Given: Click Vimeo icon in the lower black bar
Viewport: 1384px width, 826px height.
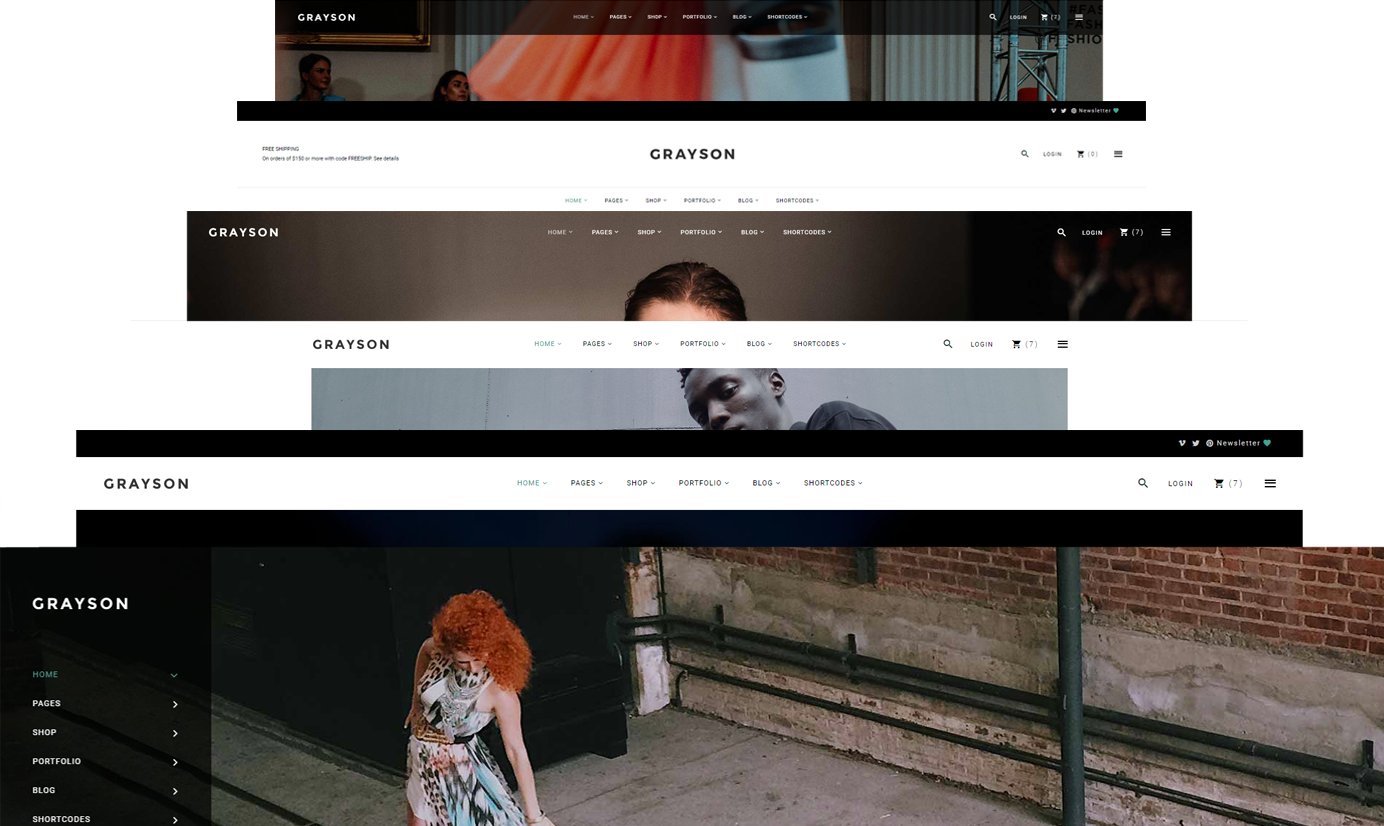Looking at the screenshot, I should (1183, 443).
